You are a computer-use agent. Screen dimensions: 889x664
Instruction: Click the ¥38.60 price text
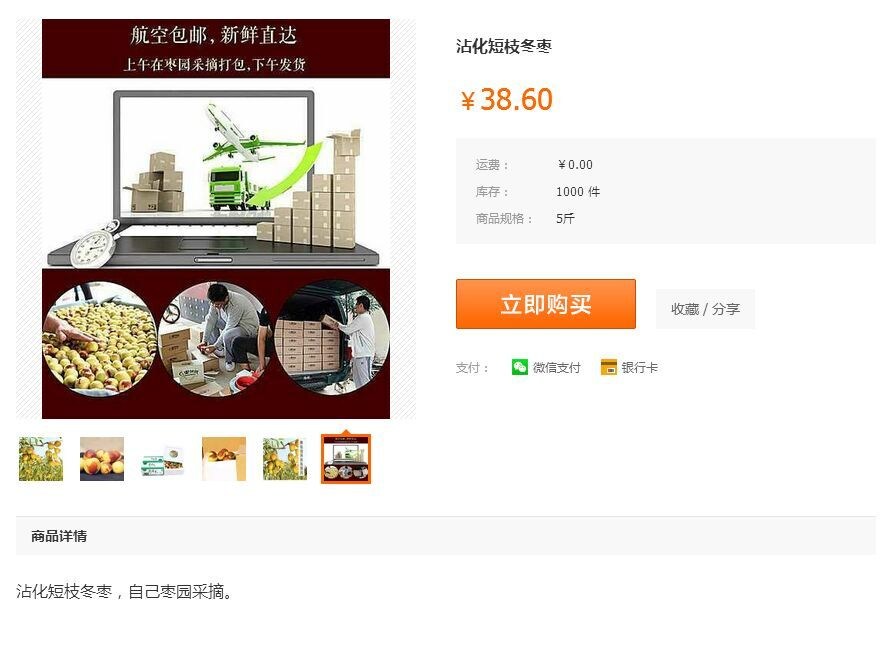(x=506, y=99)
